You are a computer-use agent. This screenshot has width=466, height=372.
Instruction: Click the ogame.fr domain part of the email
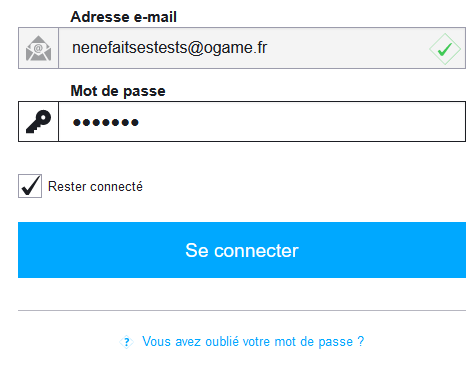(235, 48)
